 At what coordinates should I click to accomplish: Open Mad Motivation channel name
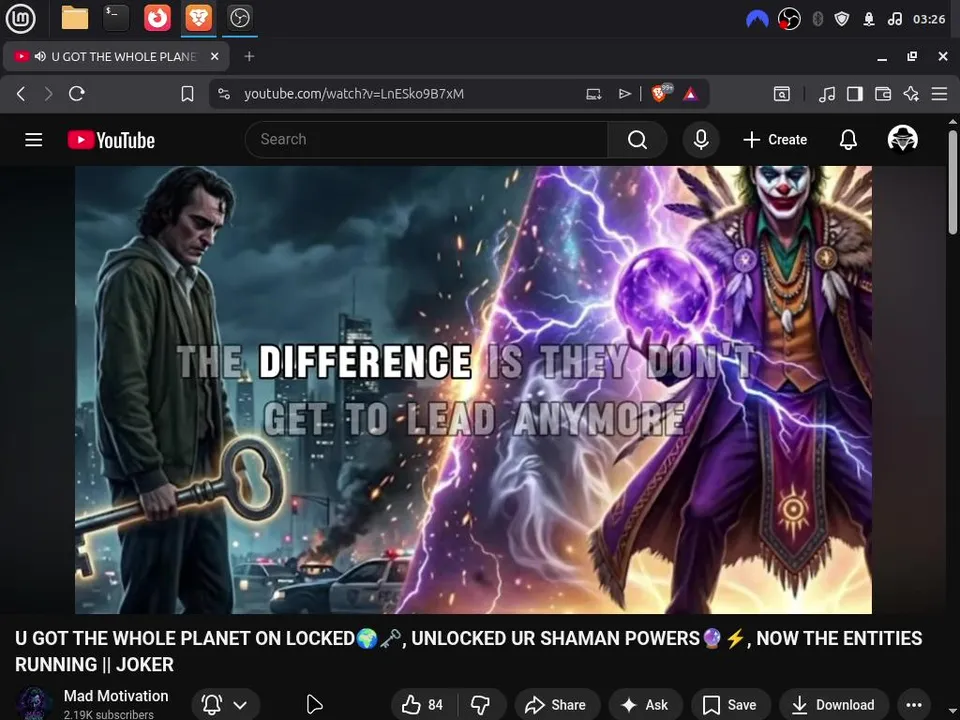point(116,696)
